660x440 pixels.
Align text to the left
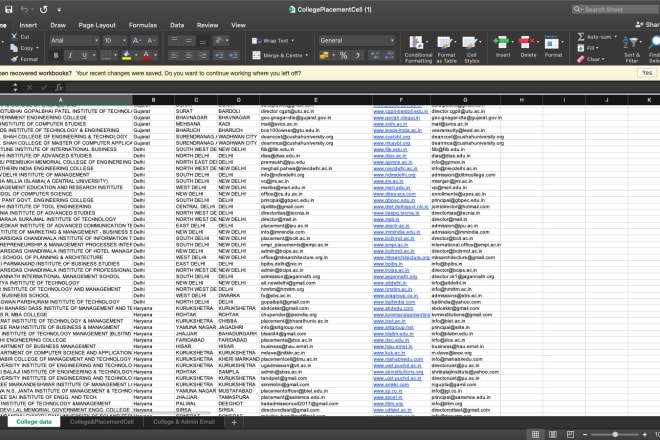point(173,56)
